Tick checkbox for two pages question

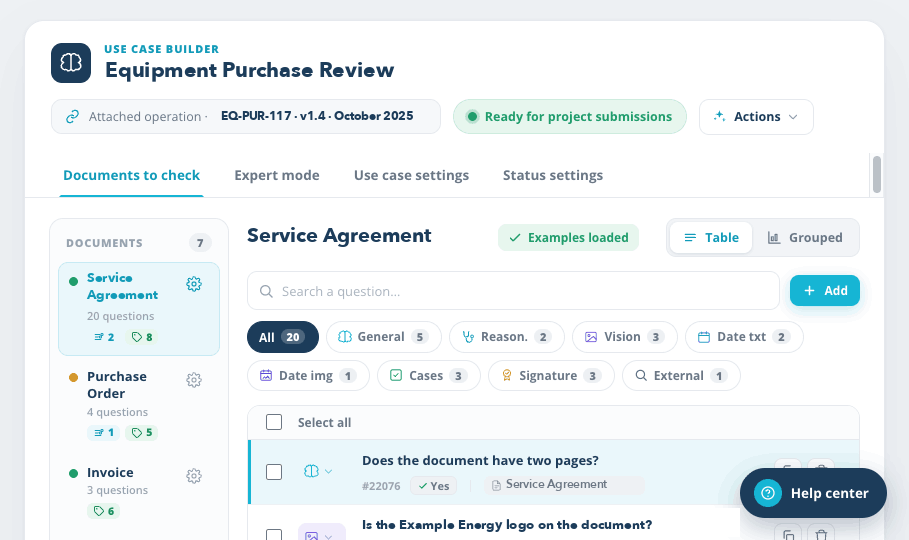[x=274, y=472]
